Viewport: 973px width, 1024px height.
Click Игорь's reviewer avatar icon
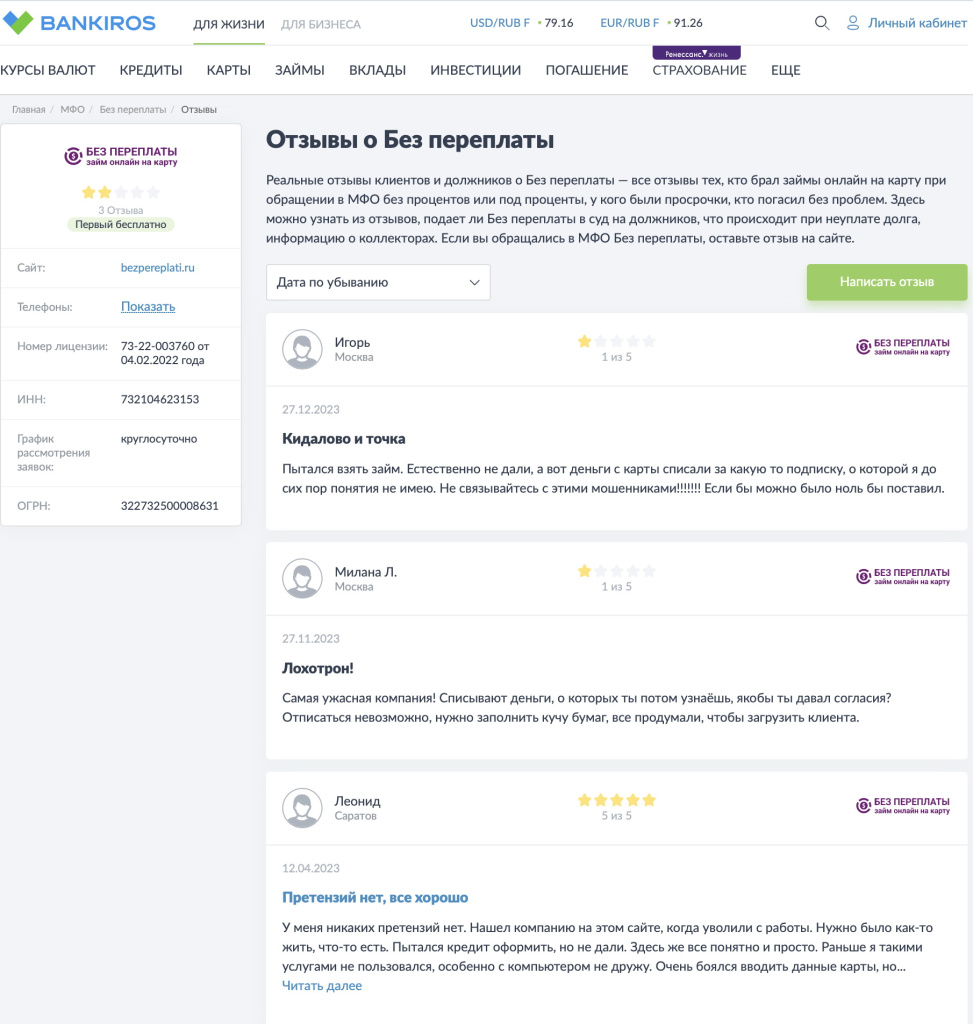click(x=301, y=349)
